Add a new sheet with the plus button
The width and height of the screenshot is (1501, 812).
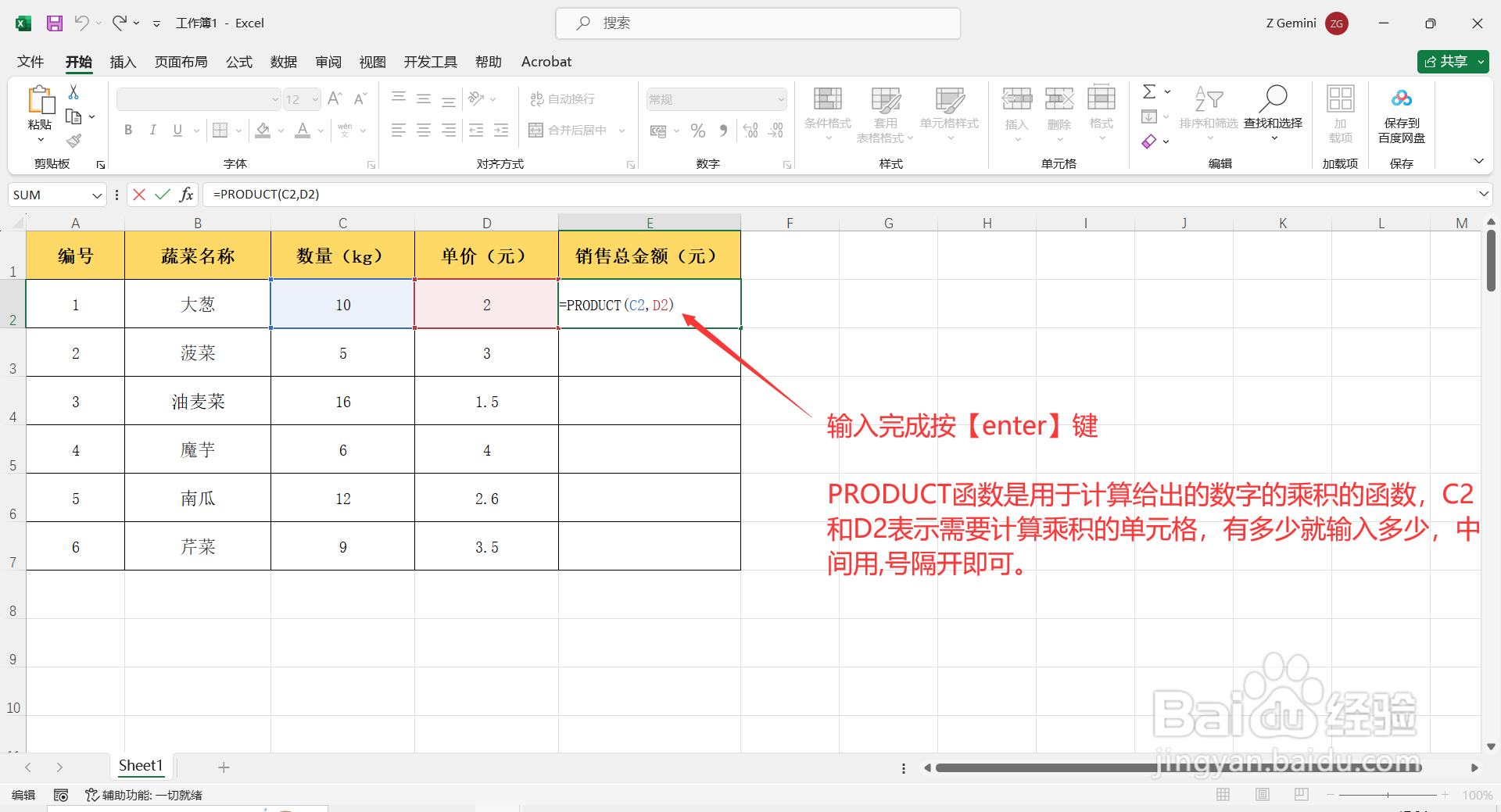[x=224, y=767]
